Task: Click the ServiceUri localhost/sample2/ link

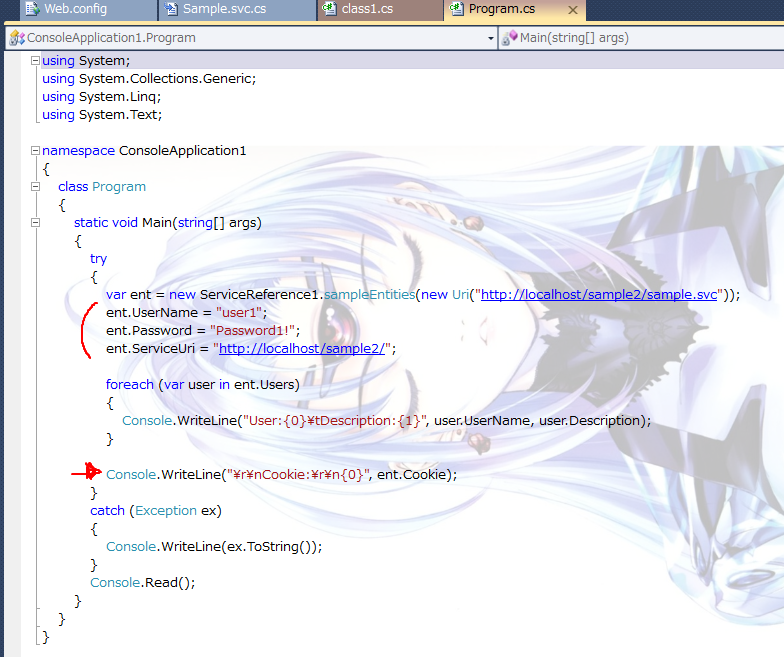Action: point(304,349)
